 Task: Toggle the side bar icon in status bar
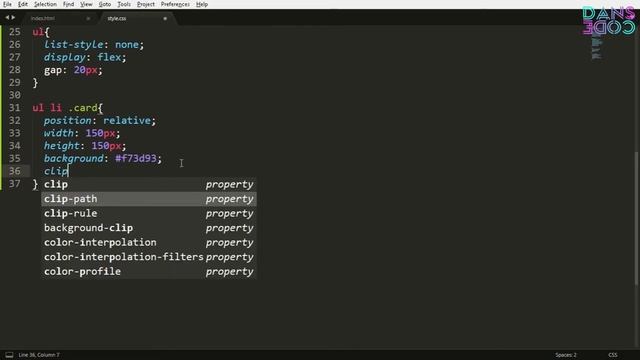9,355
